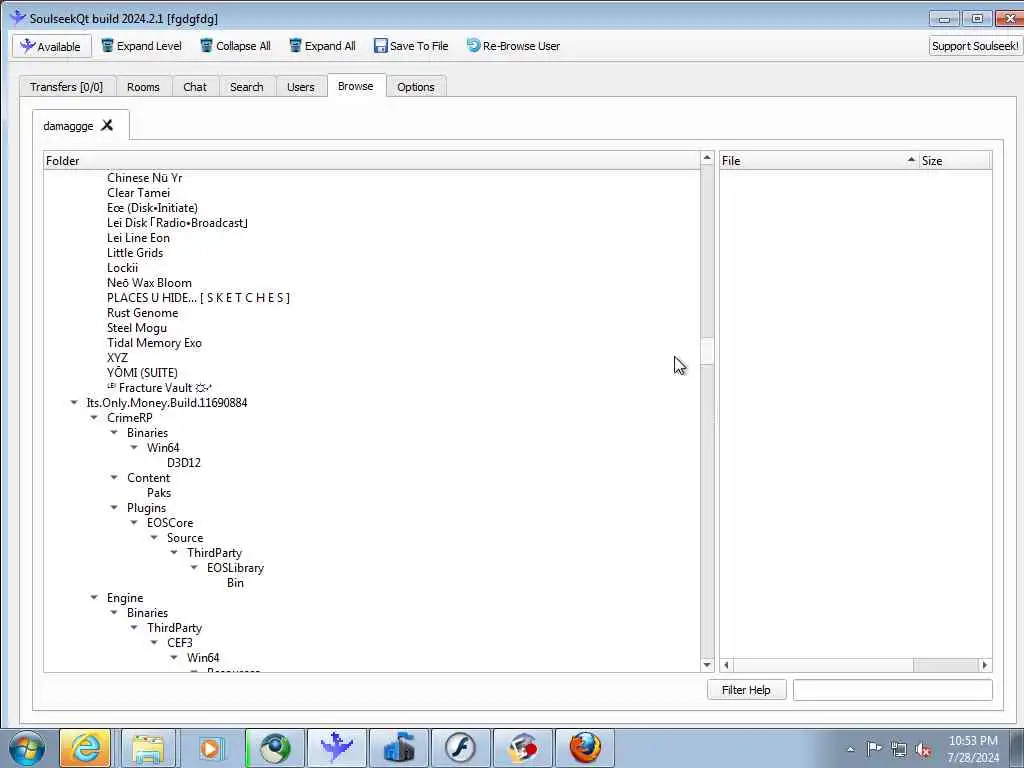Open the Search tab
Screen dimensions: 1024x768
246,87
